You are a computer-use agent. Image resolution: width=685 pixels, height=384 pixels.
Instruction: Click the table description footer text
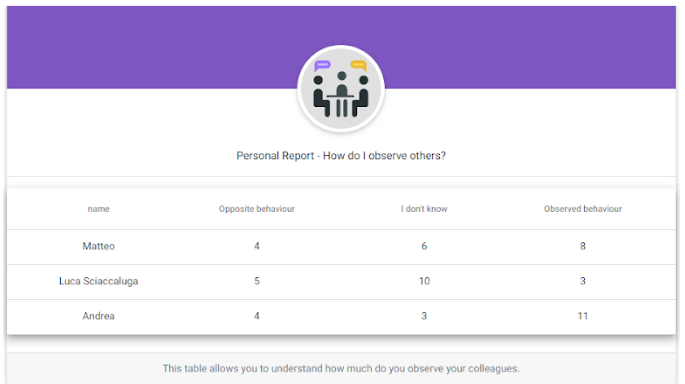coord(341,368)
